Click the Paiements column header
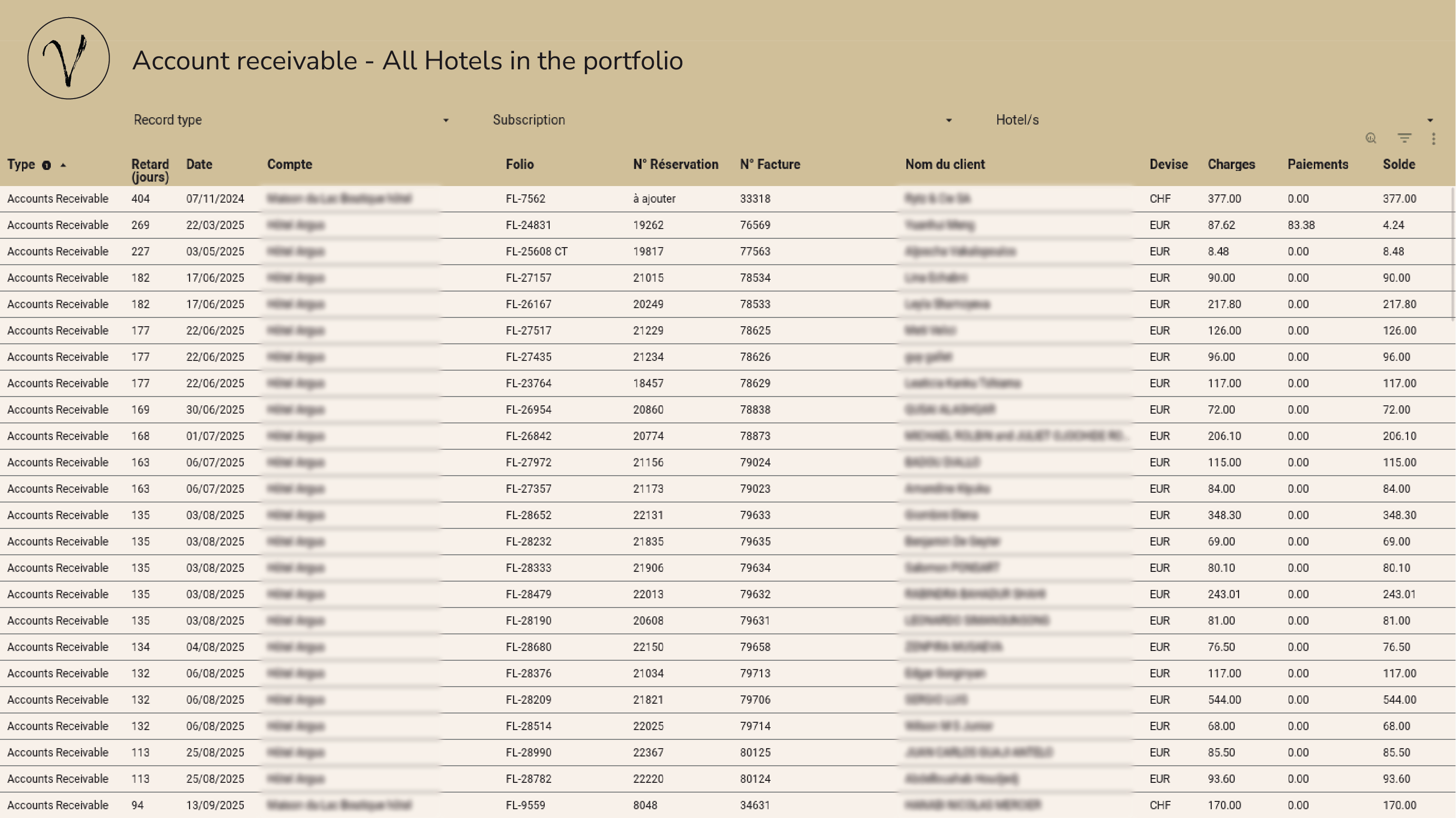 click(1318, 165)
